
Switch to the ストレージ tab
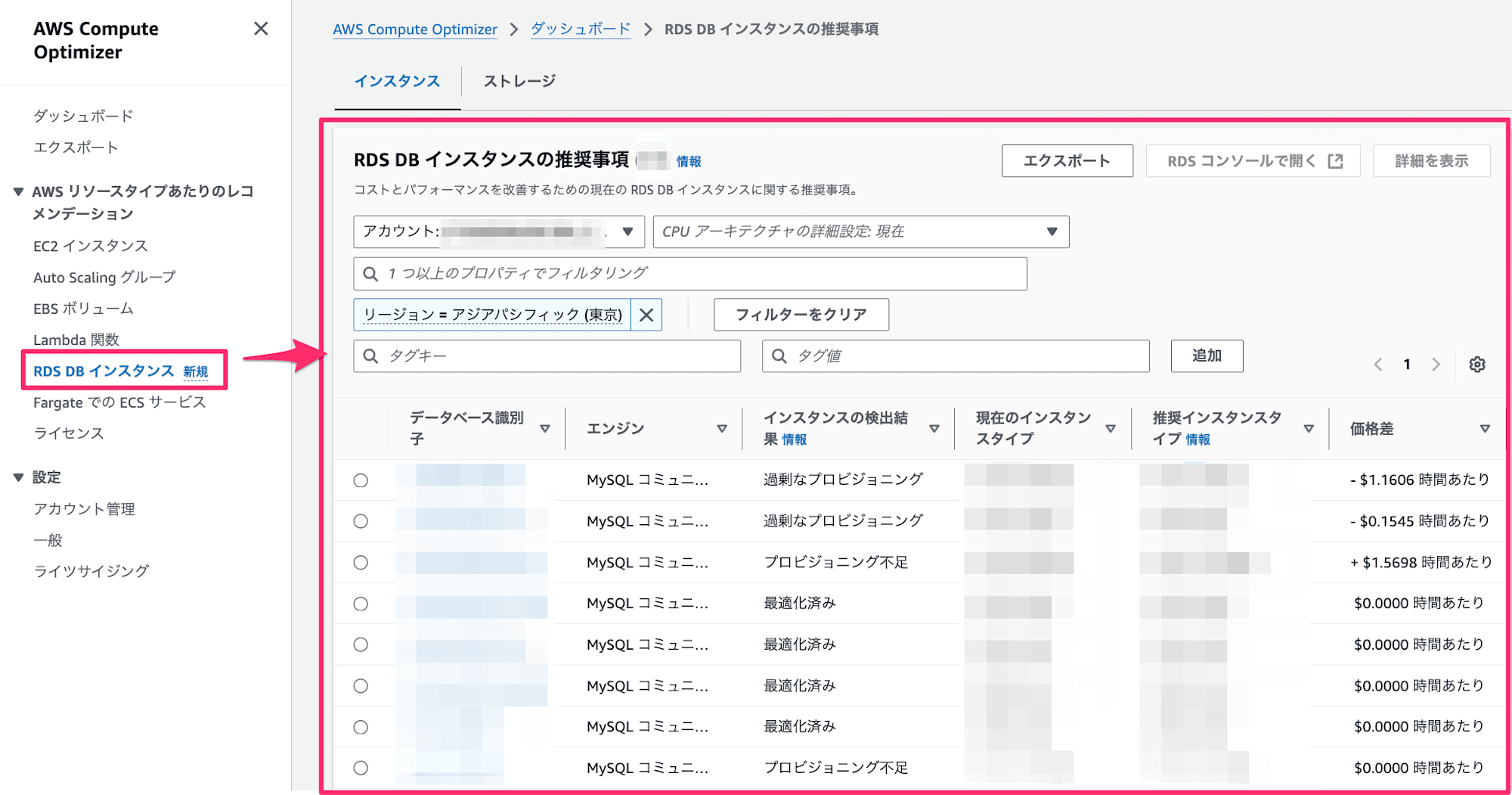[x=519, y=81]
